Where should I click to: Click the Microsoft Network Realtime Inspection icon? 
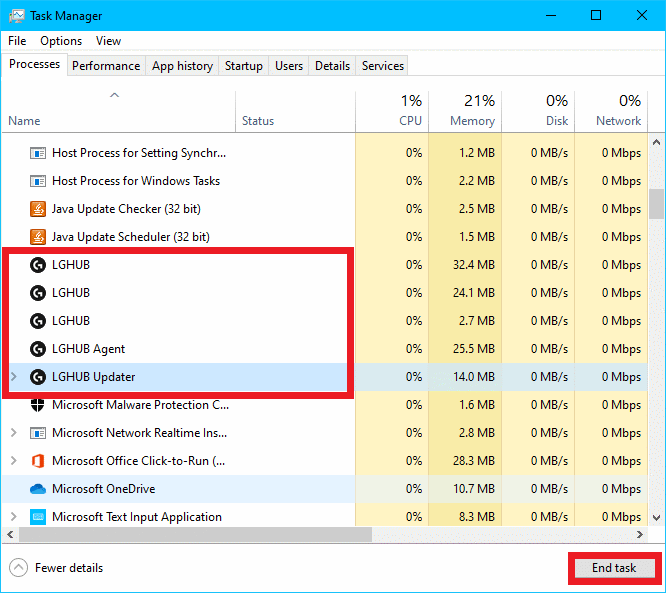tap(38, 433)
